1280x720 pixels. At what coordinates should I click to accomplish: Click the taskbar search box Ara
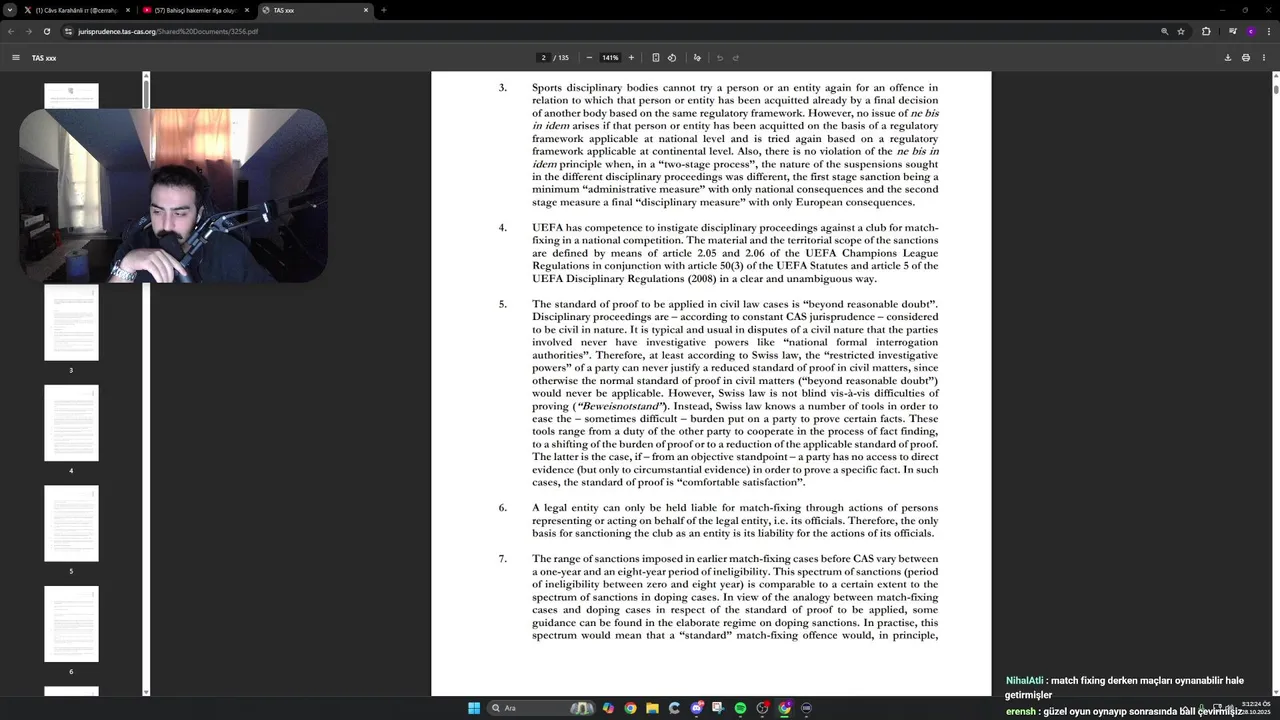coord(541,708)
